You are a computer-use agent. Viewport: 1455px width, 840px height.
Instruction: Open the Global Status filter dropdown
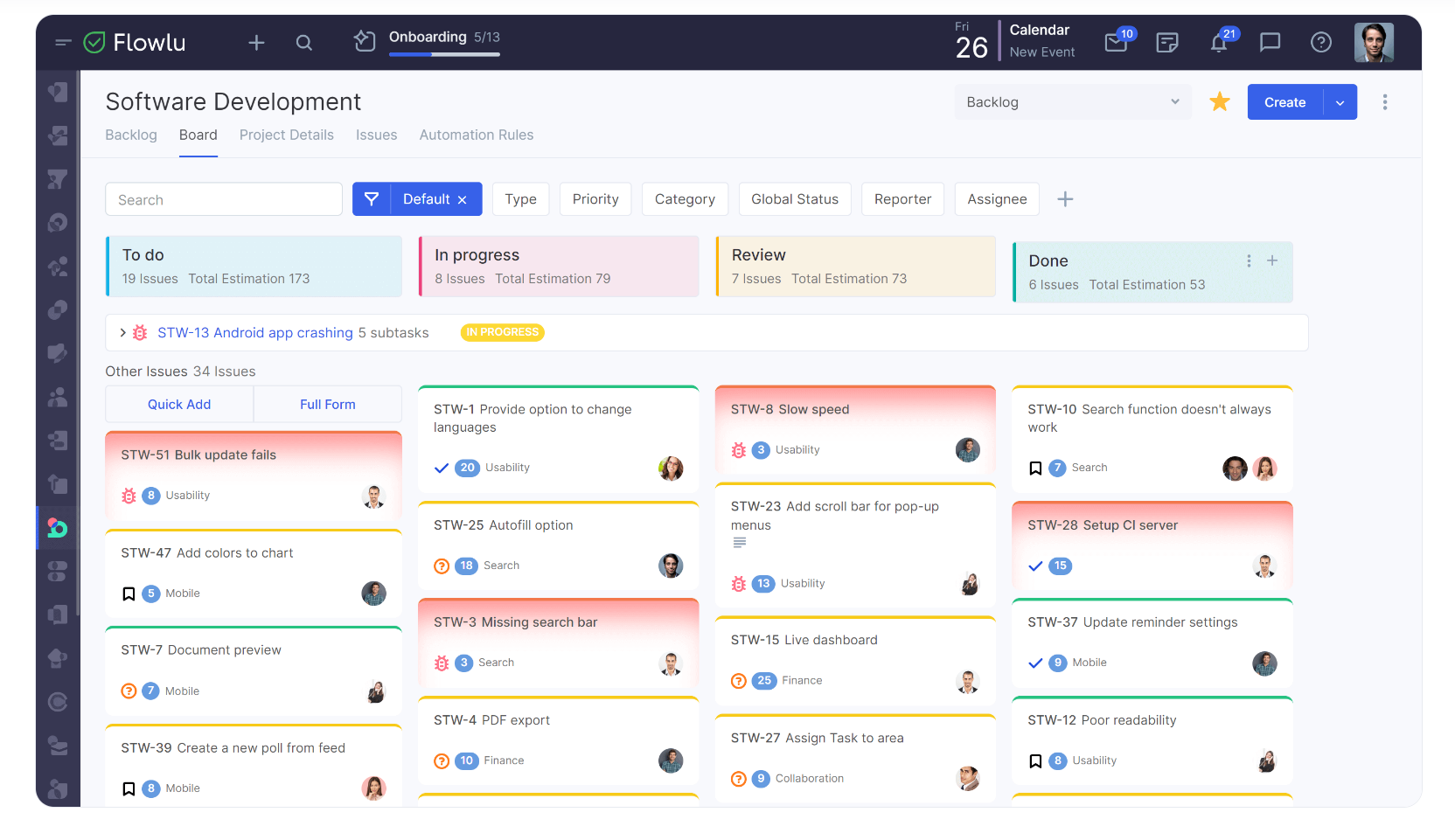click(x=795, y=199)
